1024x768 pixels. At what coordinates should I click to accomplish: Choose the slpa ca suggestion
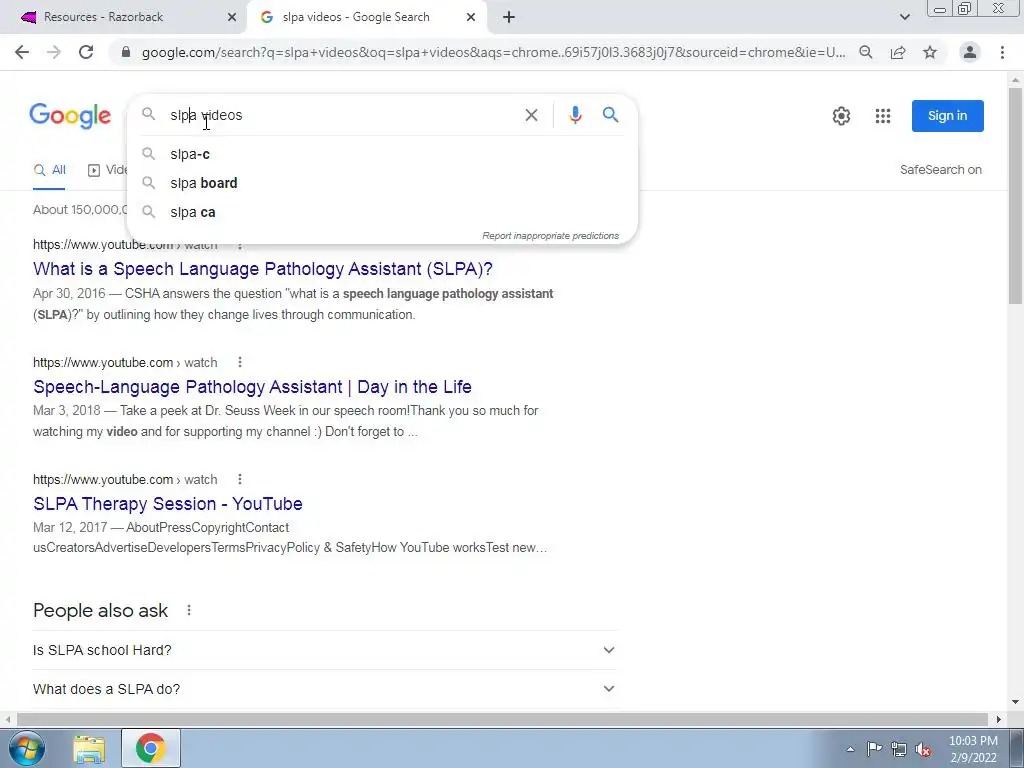(382, 212)
